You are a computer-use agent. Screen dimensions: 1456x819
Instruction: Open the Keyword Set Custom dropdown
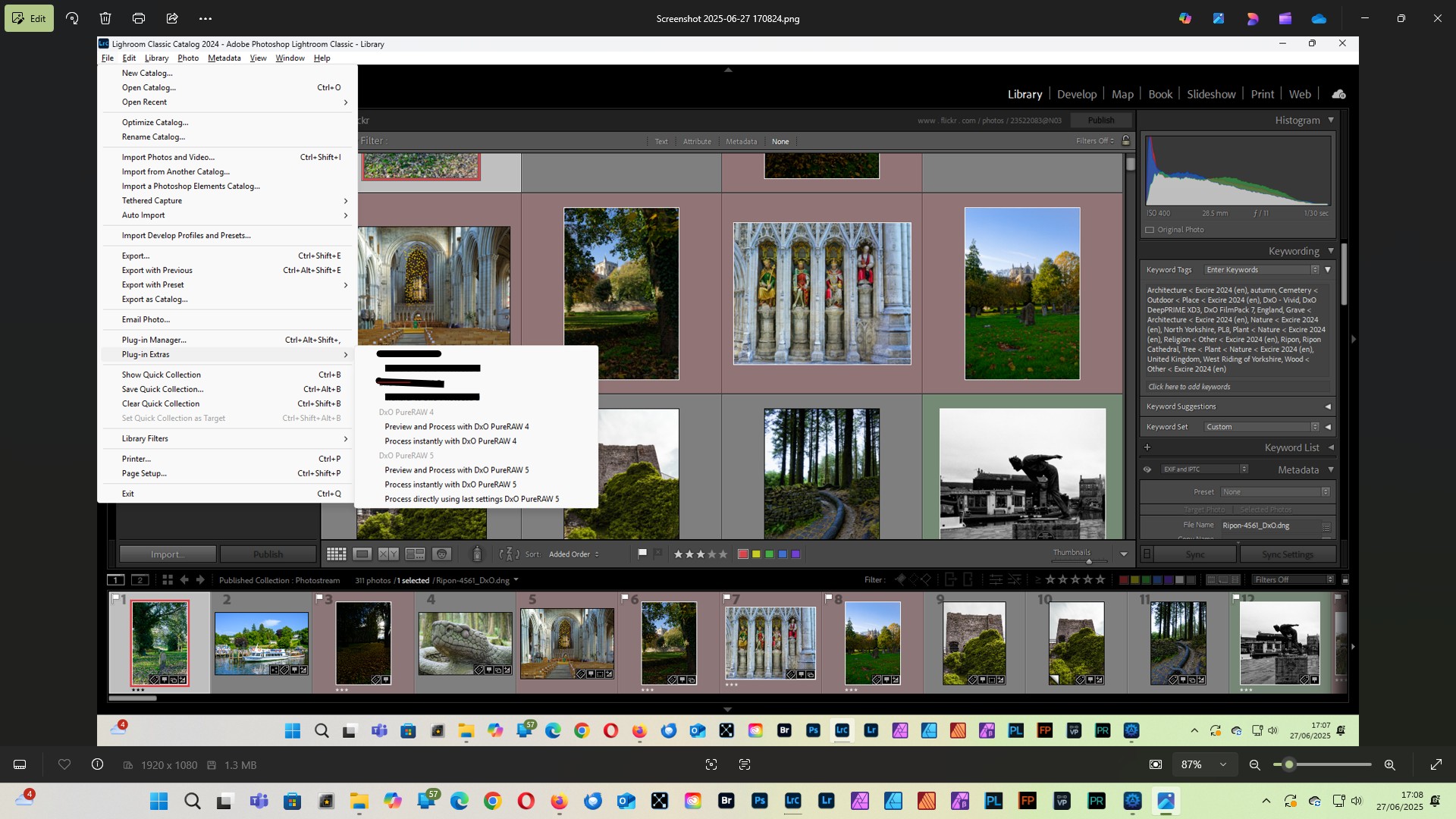pyautogui.click(x=1262, y=427)
